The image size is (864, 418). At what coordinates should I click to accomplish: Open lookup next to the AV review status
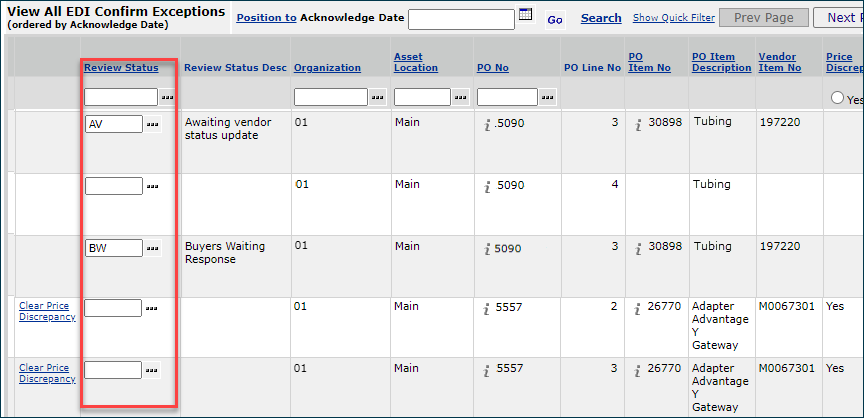tap(152, 125)
